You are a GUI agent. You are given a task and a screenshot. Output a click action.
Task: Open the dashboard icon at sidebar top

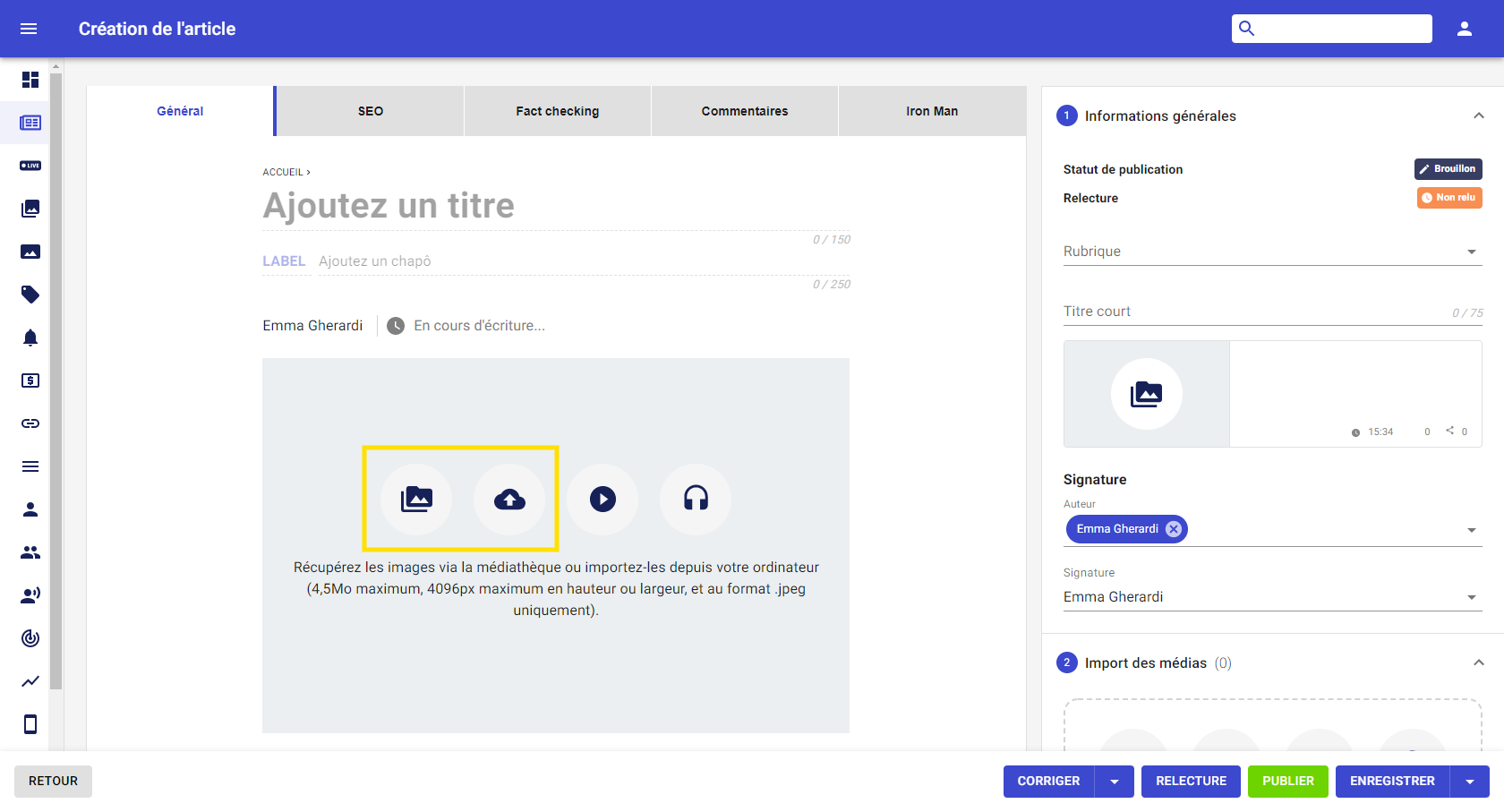tap(30, 80)
